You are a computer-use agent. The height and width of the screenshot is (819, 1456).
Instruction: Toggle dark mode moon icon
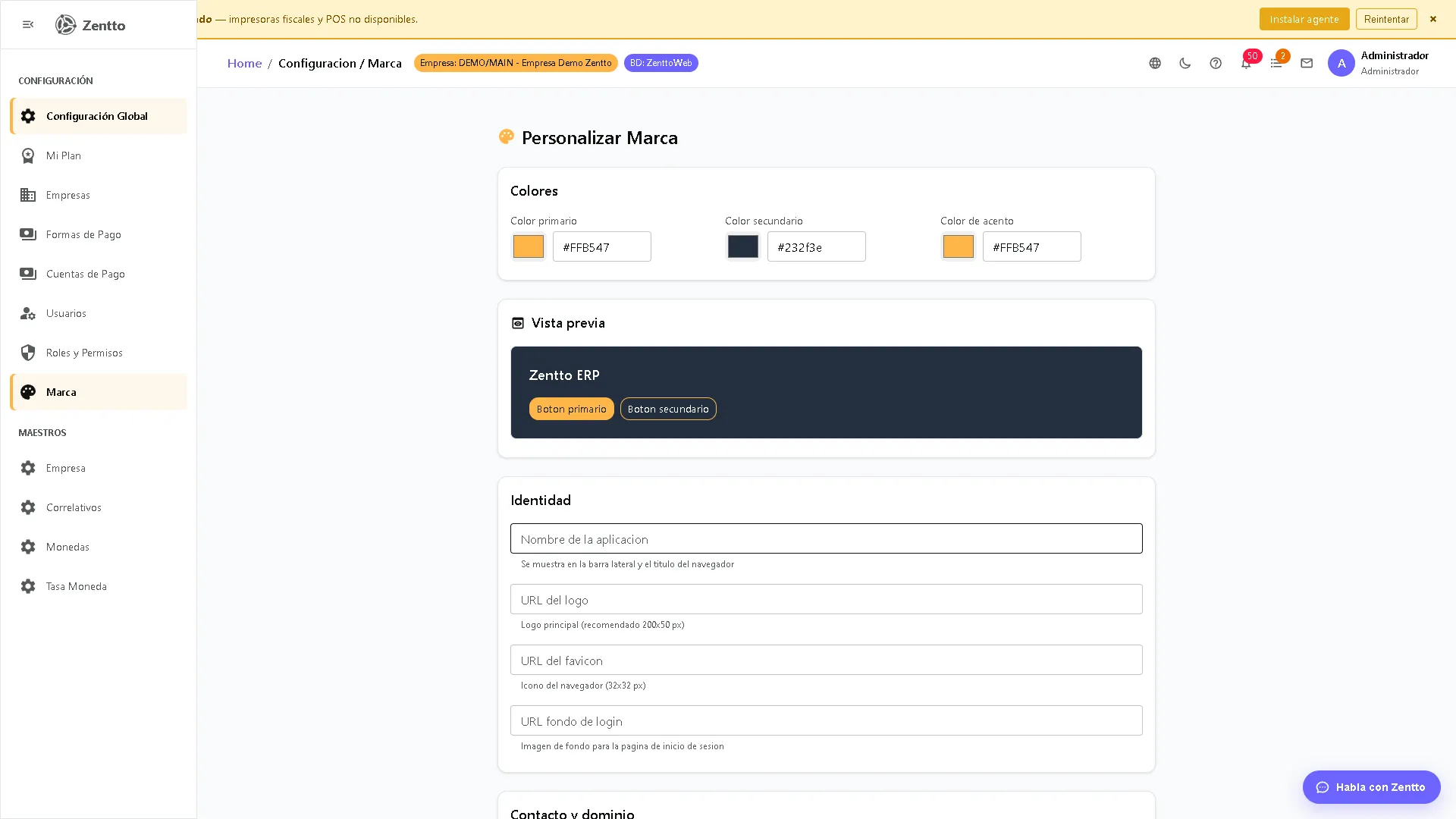(x=1185, y=64)
